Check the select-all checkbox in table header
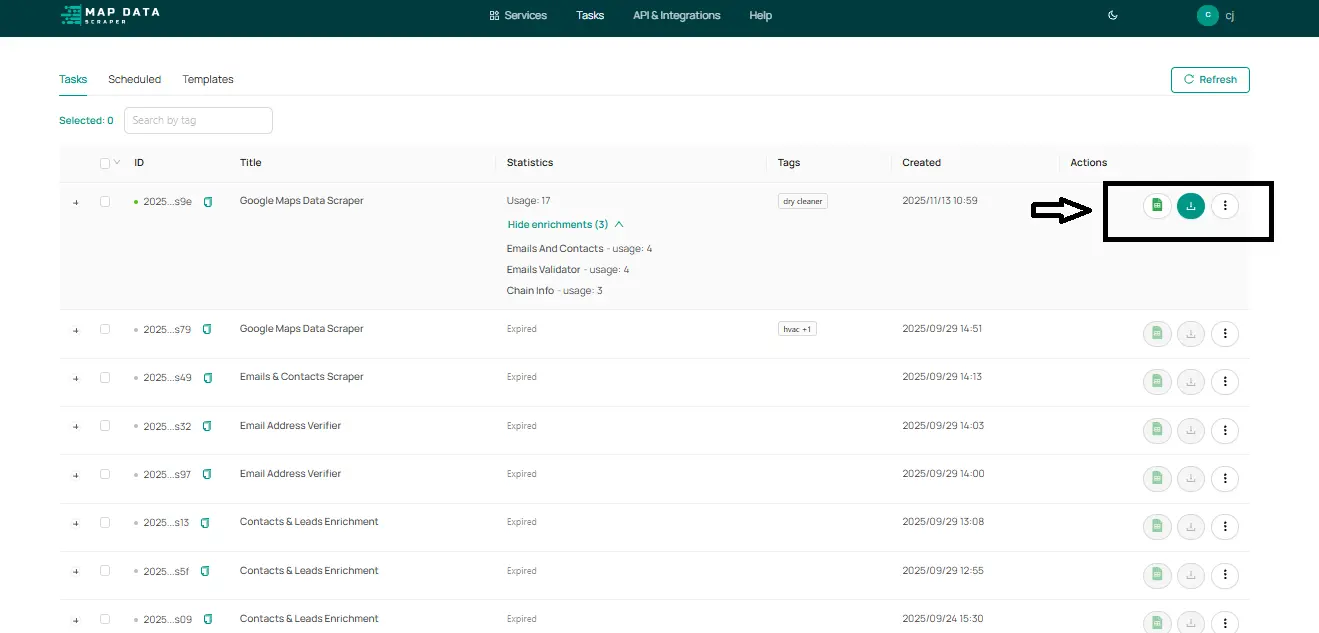The height and width of the screenshot is (633, 1319). point(105,163)
